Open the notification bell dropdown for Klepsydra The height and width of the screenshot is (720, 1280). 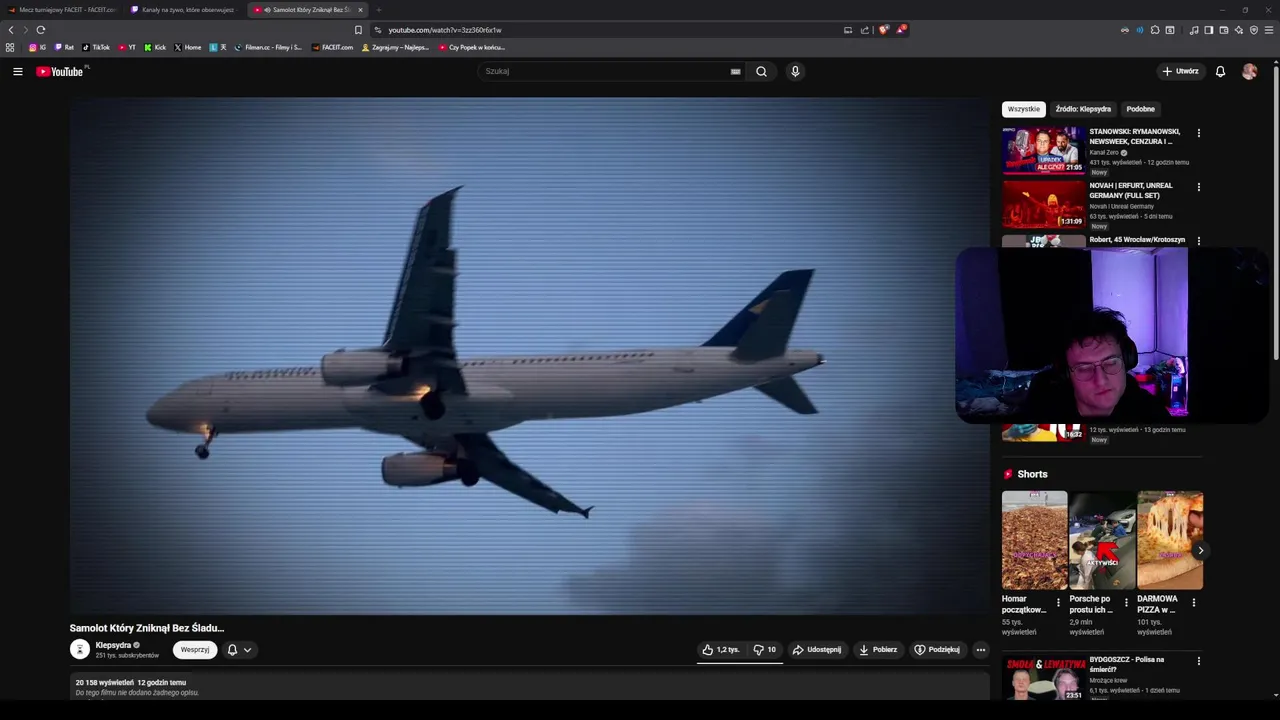pyautogui.click(x=239, y=650)
